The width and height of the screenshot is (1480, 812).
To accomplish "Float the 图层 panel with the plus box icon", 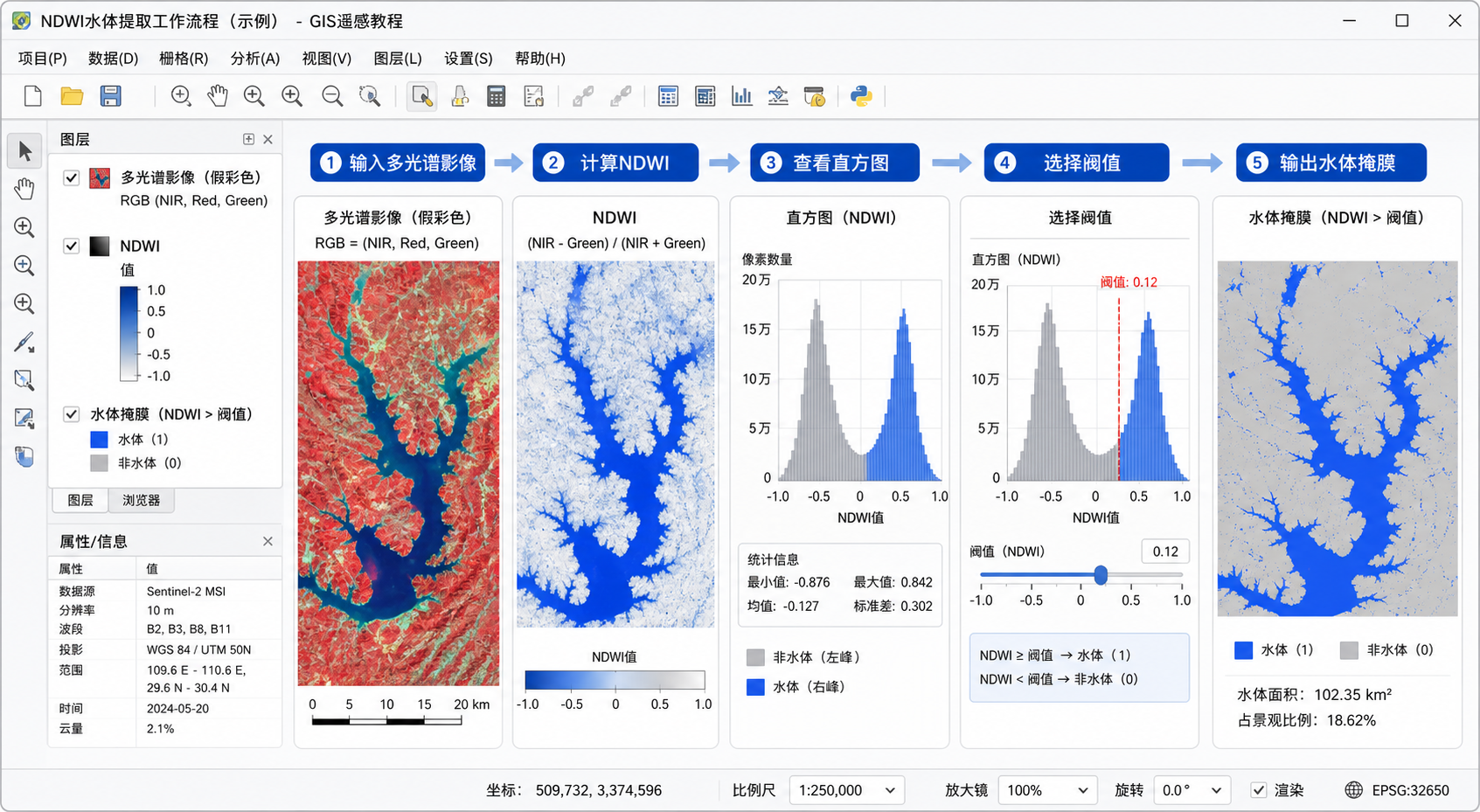I will [x=248, y=139].
